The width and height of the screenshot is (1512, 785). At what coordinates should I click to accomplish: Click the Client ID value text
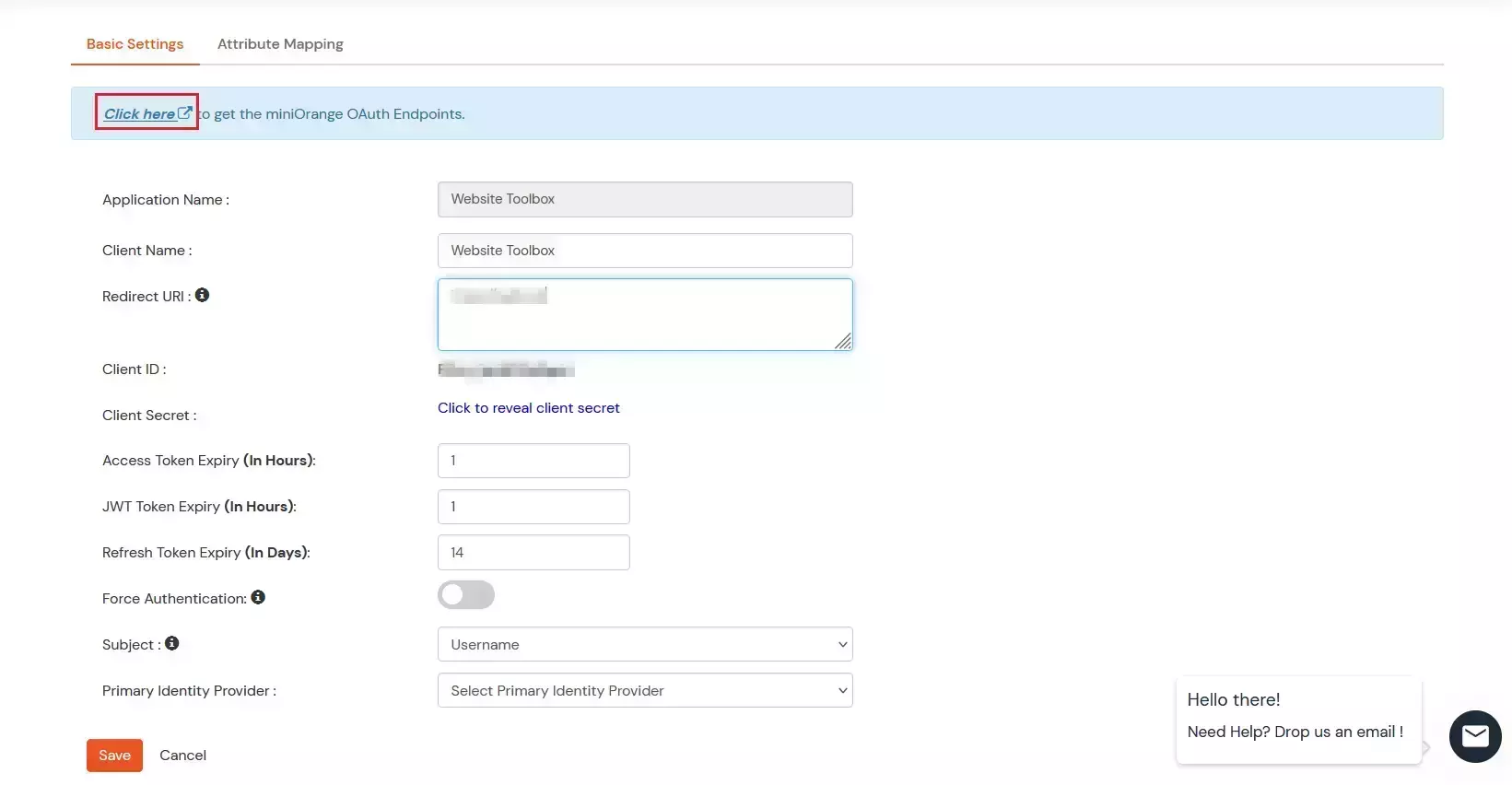click(x=506, y=369)
